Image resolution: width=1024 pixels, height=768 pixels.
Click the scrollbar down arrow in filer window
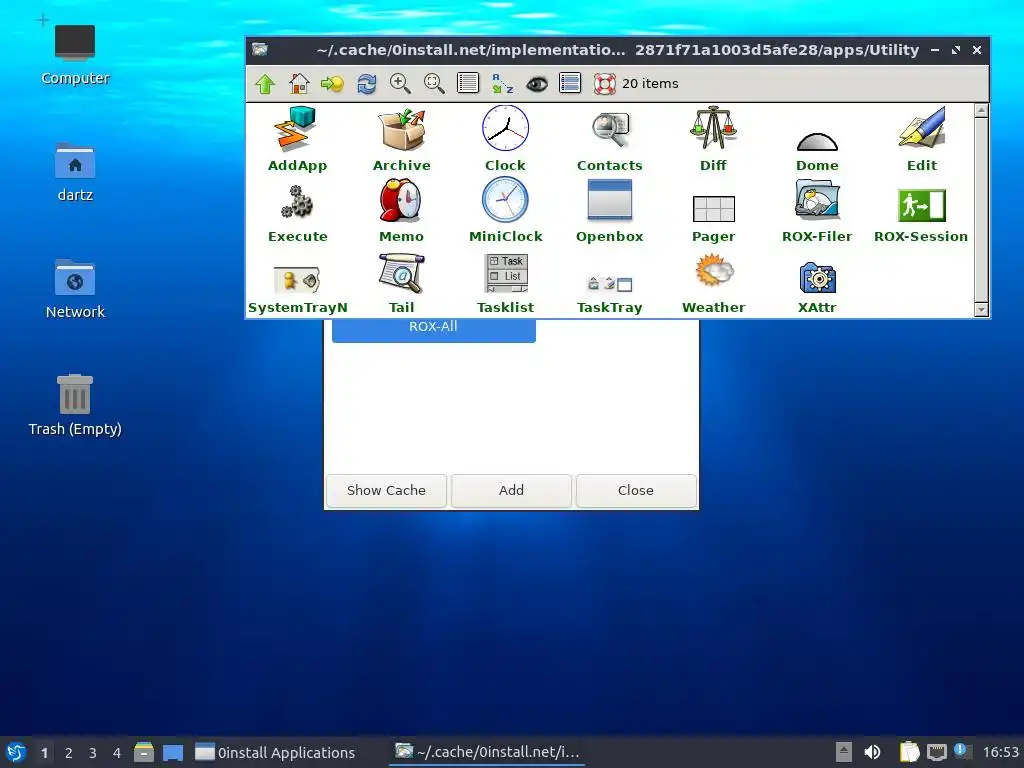coord(981,310)
